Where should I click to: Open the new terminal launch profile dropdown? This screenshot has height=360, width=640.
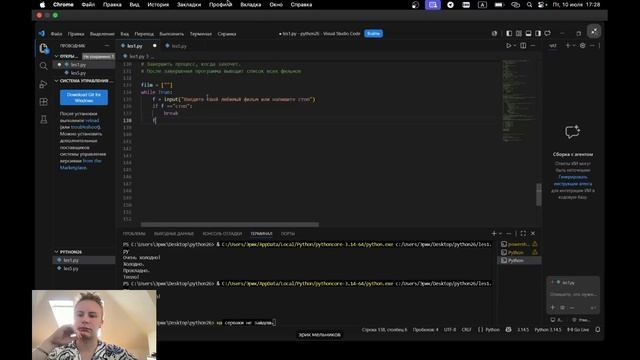pos(500,233)
